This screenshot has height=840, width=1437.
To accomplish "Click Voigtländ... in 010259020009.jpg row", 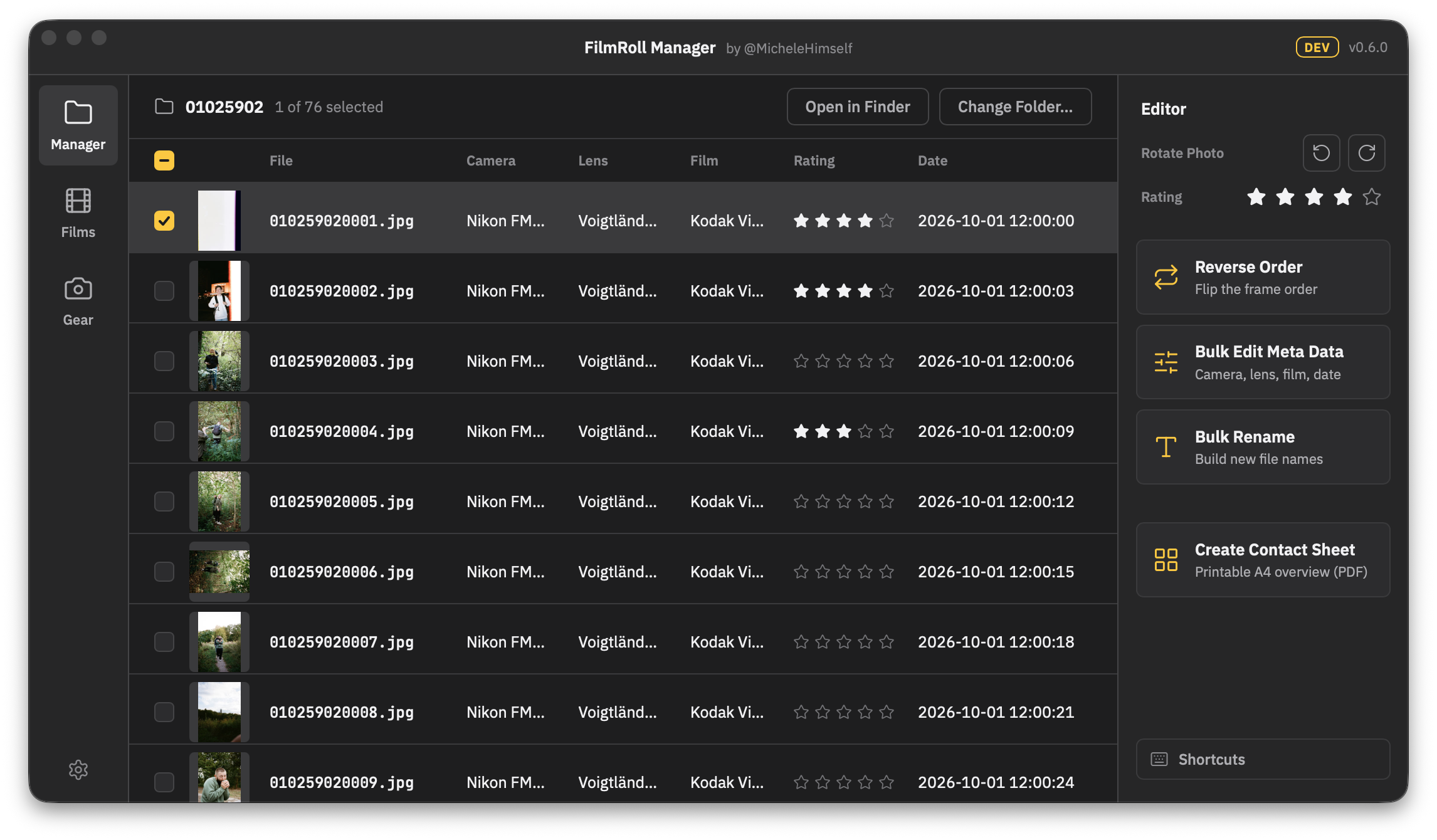I will tap(618, 782).
